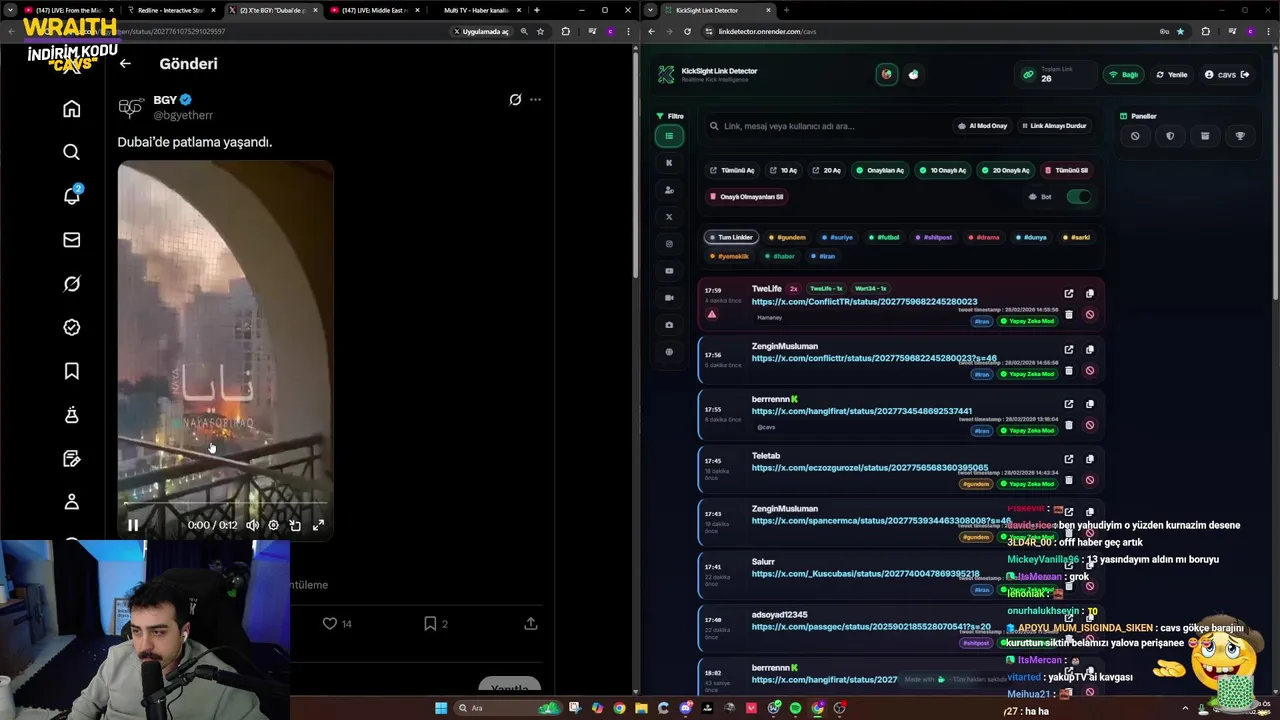Go back using arrow beside Gönderi

[125, 63]
